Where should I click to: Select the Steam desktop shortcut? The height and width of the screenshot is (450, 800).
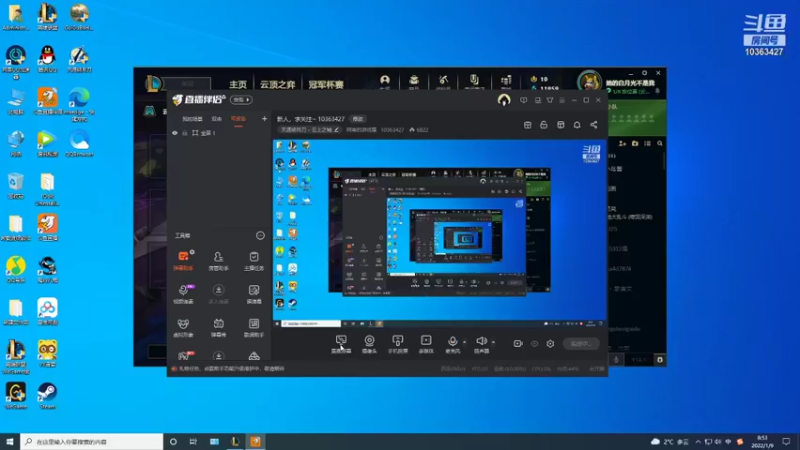coord(47,396)
